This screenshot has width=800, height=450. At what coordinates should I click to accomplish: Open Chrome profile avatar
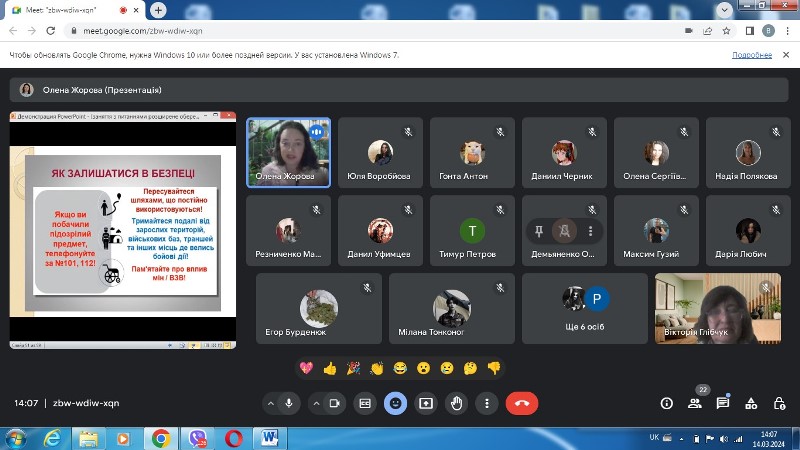point(768,31)
